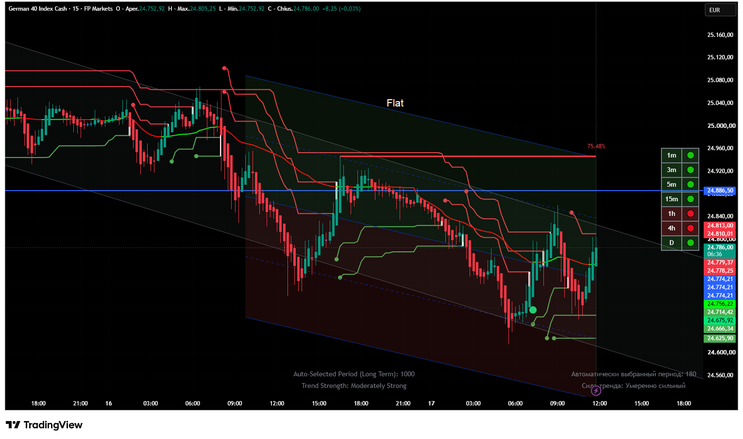
Task: Click the green status dot beside 1m
Action: [x=690, y=155]
